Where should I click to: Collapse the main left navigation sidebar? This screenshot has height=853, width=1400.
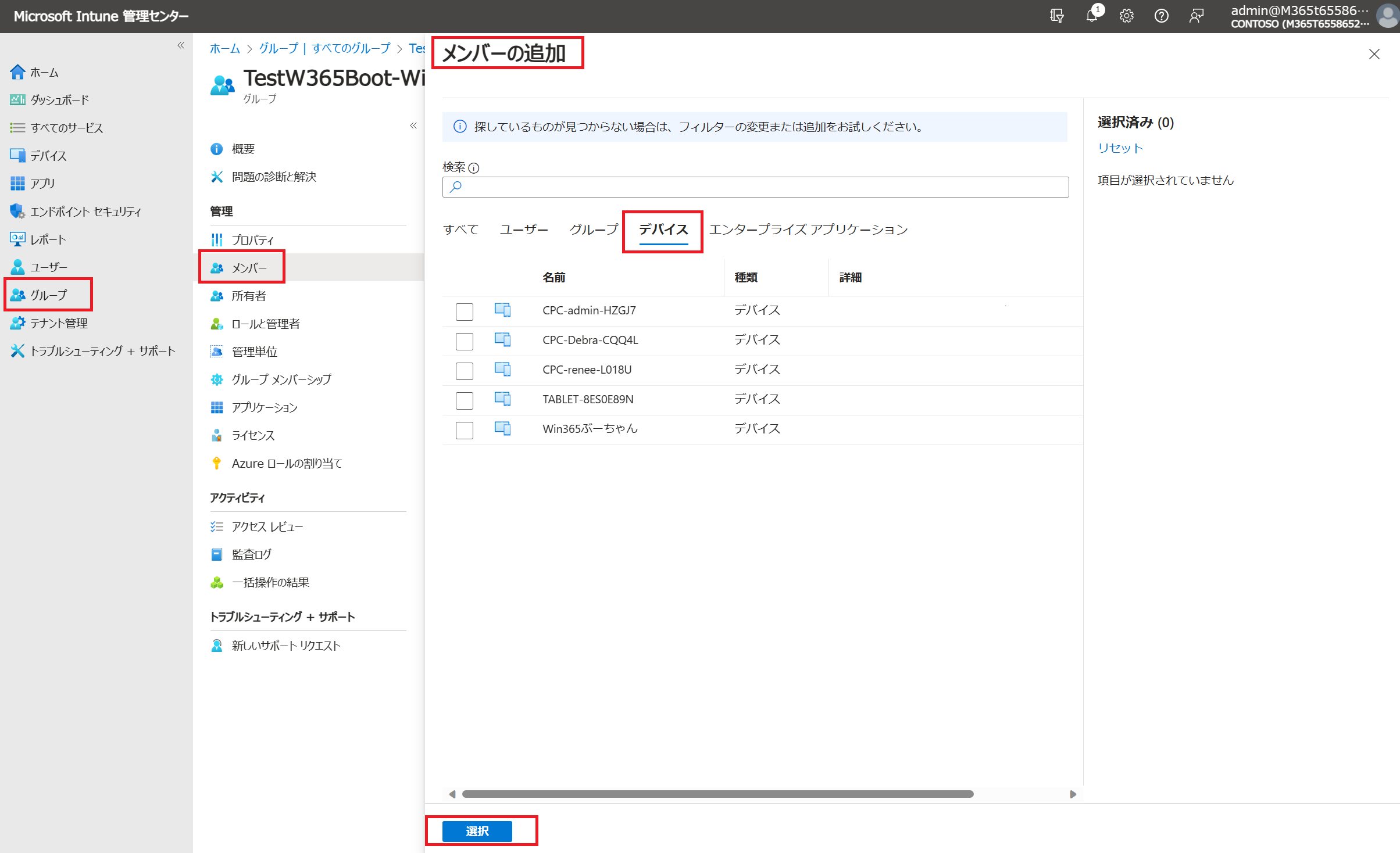tap(181, 45)
